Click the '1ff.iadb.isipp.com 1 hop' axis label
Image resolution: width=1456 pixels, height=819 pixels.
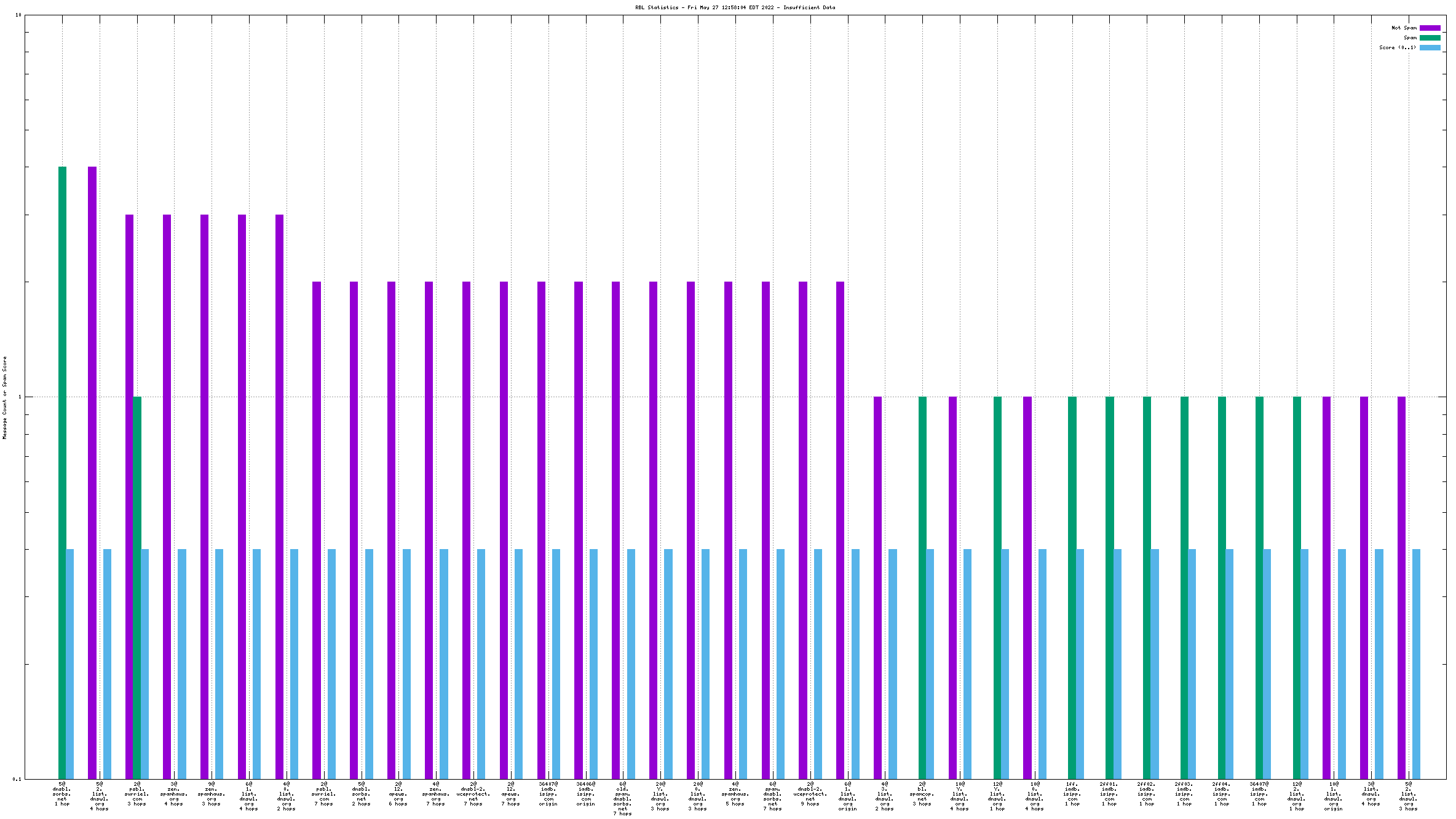pyautogui.click(x=1072, y=794)
